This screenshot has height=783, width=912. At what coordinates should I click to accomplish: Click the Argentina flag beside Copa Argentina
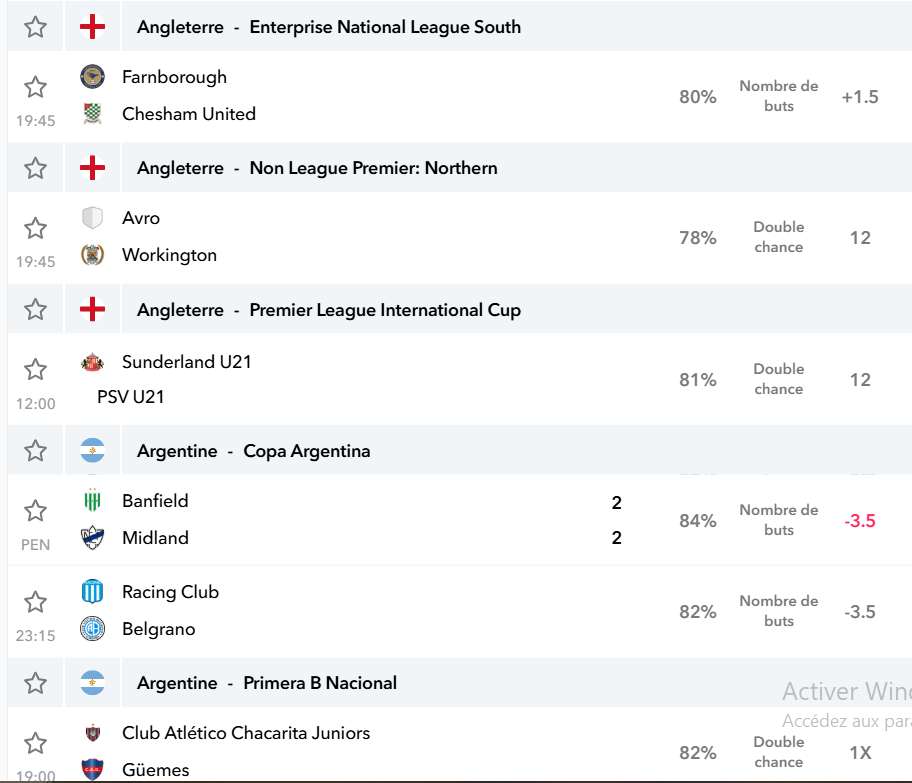coord(92,451)
